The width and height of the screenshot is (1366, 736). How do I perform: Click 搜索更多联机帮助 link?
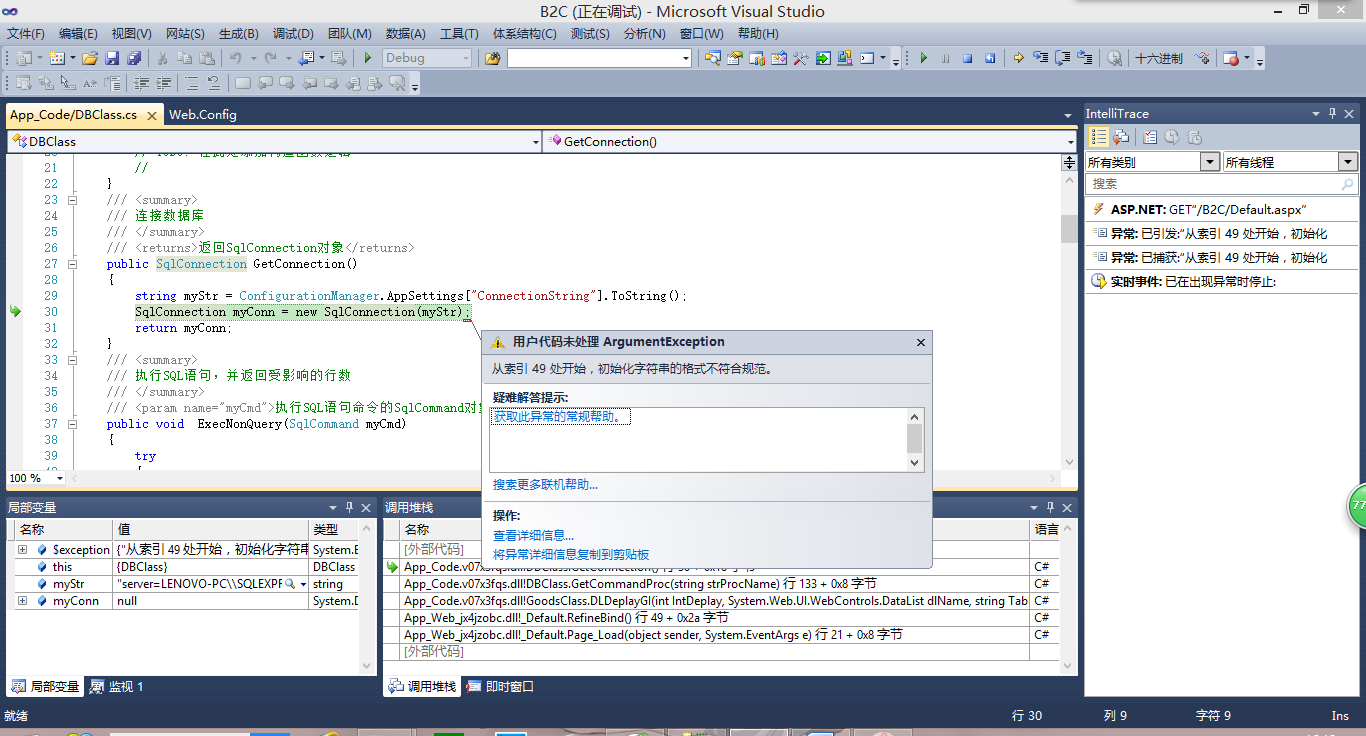click(x=545, y=485)
